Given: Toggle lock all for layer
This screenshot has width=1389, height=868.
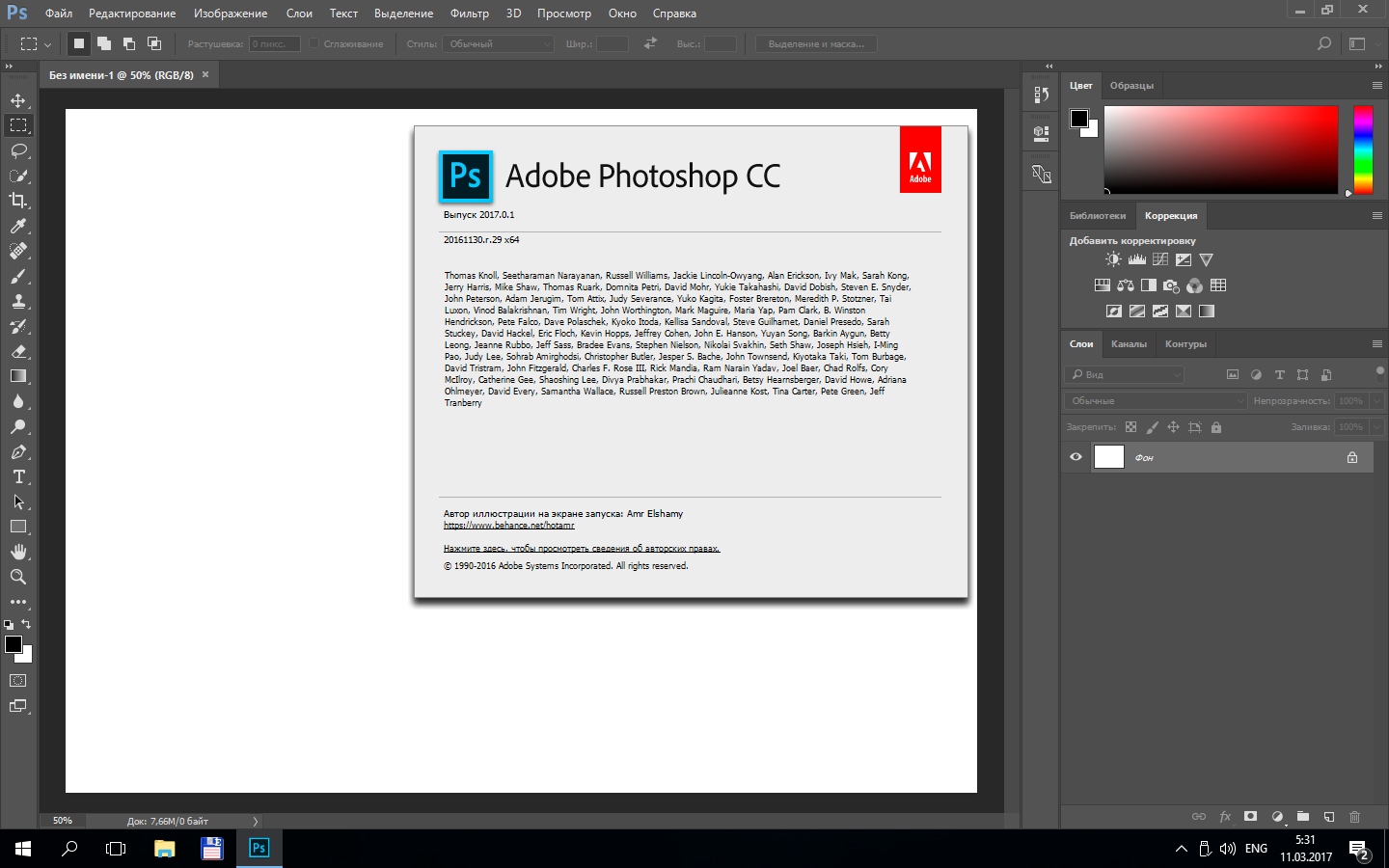Looking at the screenshot, I should point(1216,427).
